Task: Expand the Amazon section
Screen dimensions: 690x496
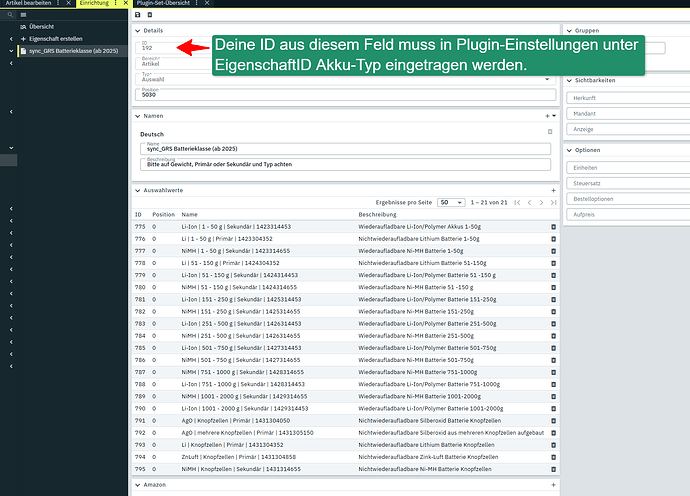Action: click(138, 484)
